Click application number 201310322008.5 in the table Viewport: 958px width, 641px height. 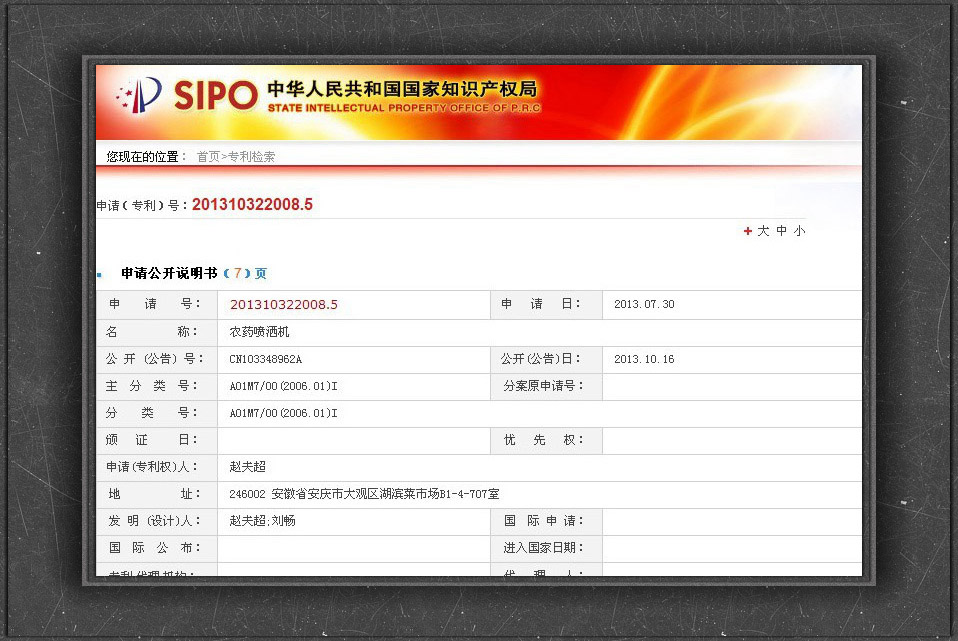pyautogui.click(x=284, y=305)
